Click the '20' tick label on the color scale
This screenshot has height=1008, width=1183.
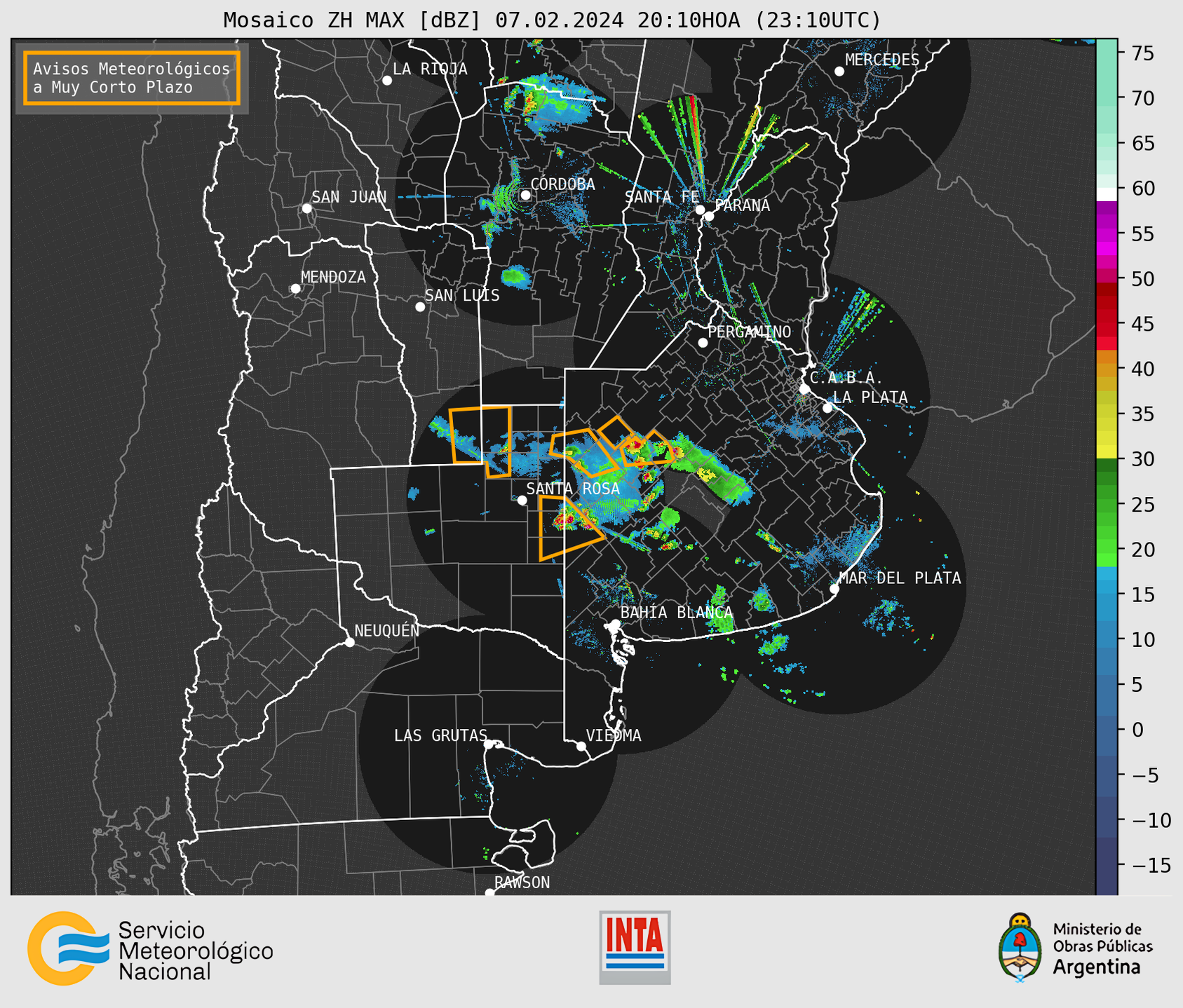(1142, 550)
